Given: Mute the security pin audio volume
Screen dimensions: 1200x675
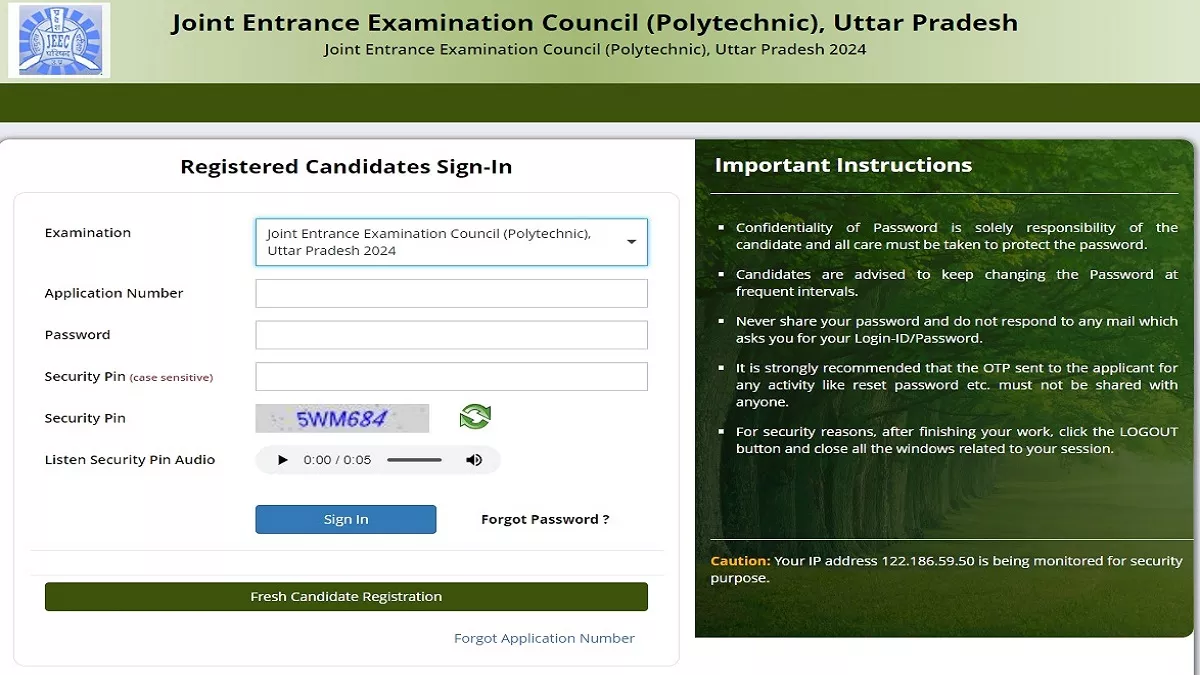Looking at the screenshot, I should point(474,460).
